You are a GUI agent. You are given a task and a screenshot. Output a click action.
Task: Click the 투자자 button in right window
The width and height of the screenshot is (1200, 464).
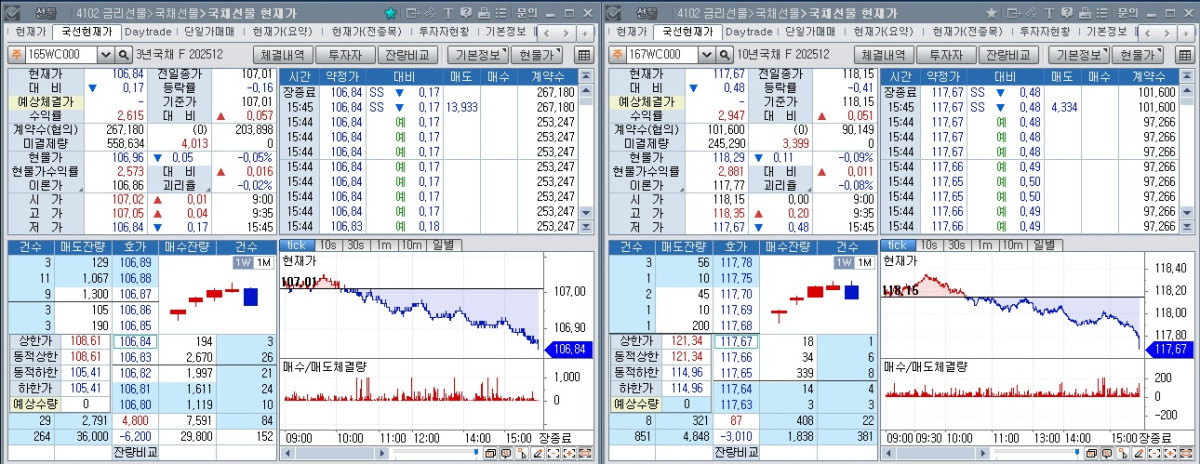tap(945, 55)
